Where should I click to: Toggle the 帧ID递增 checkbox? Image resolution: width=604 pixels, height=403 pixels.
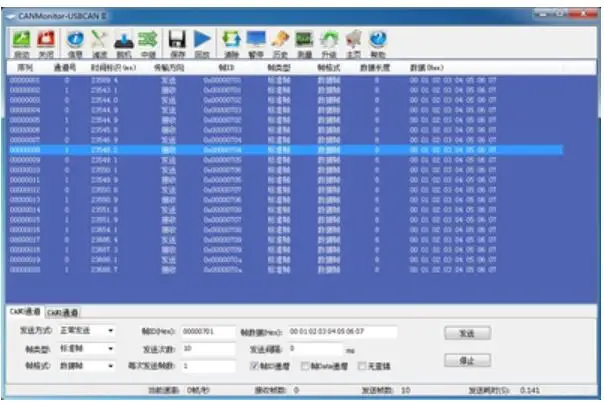click(254, 366)
